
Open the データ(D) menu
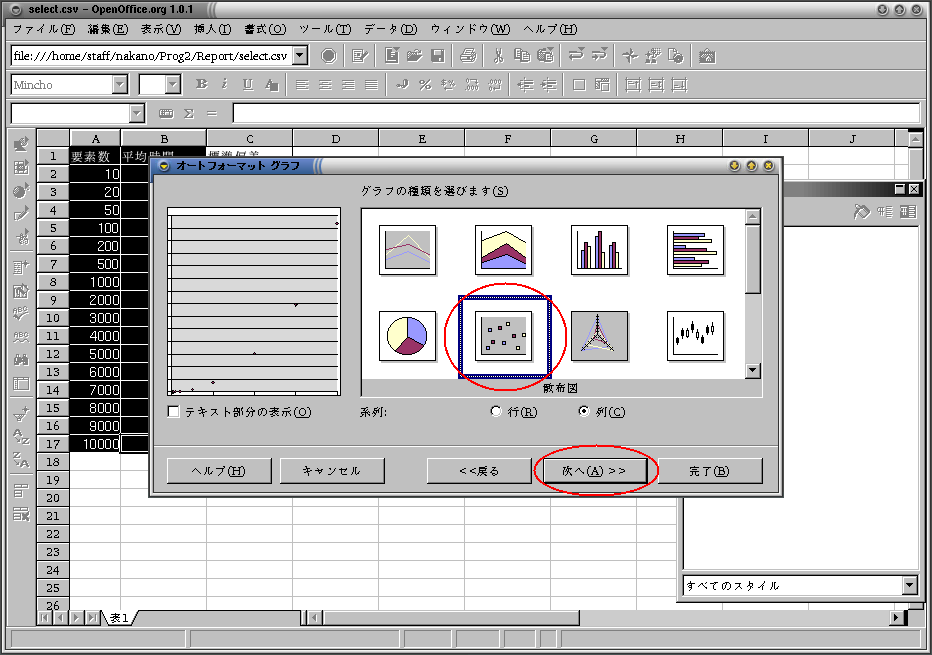pos(391,29)
